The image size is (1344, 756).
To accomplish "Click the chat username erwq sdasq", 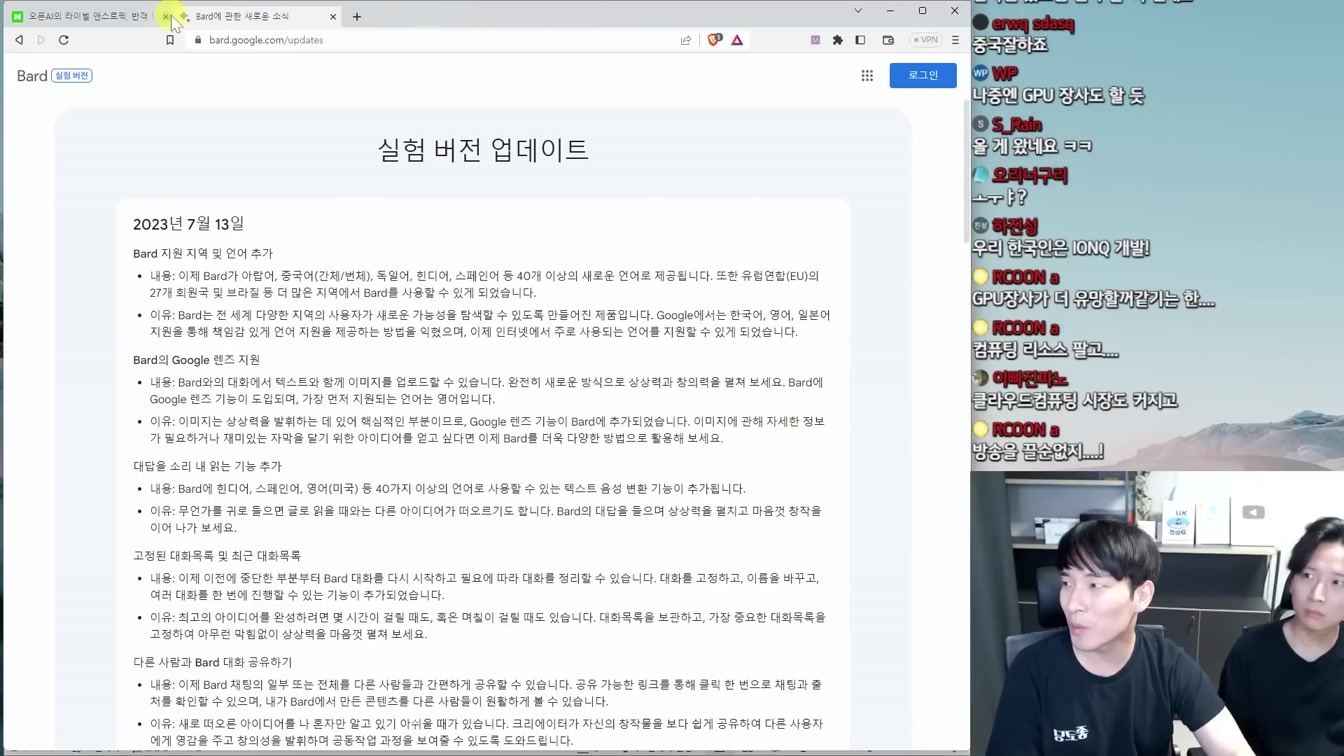I will click(1033, 23).
